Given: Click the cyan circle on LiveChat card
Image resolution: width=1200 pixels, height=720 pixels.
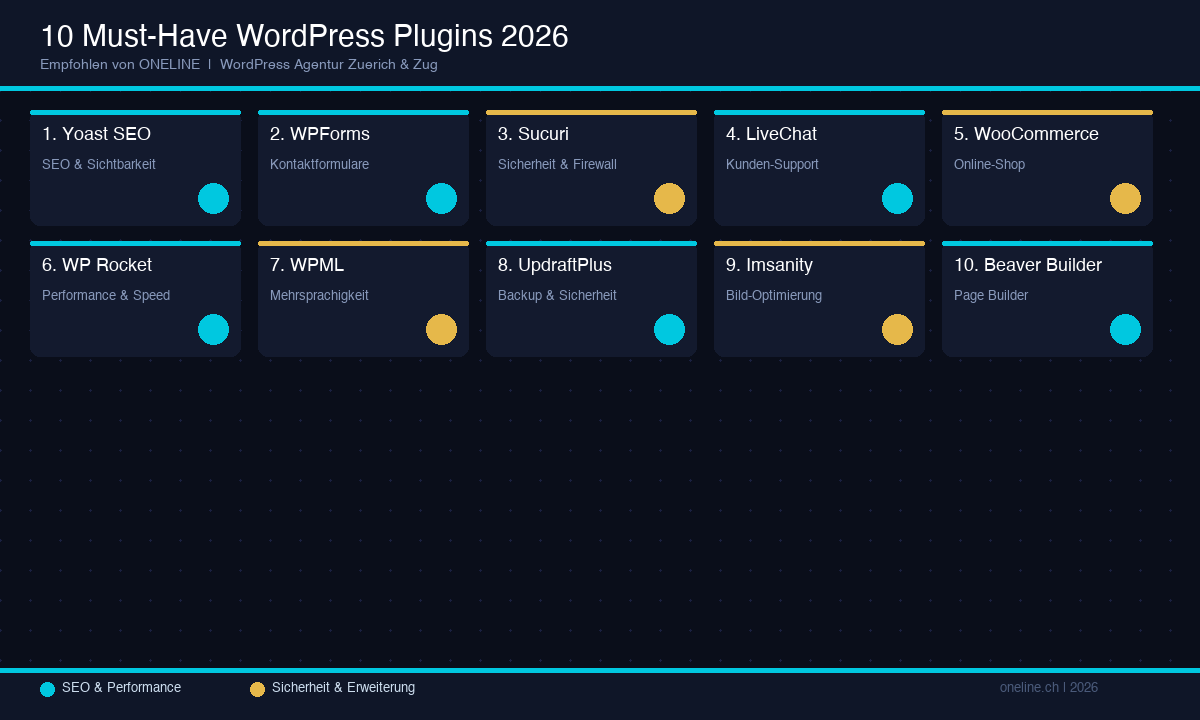Looking at the screenshot, I should pos(897,198).
